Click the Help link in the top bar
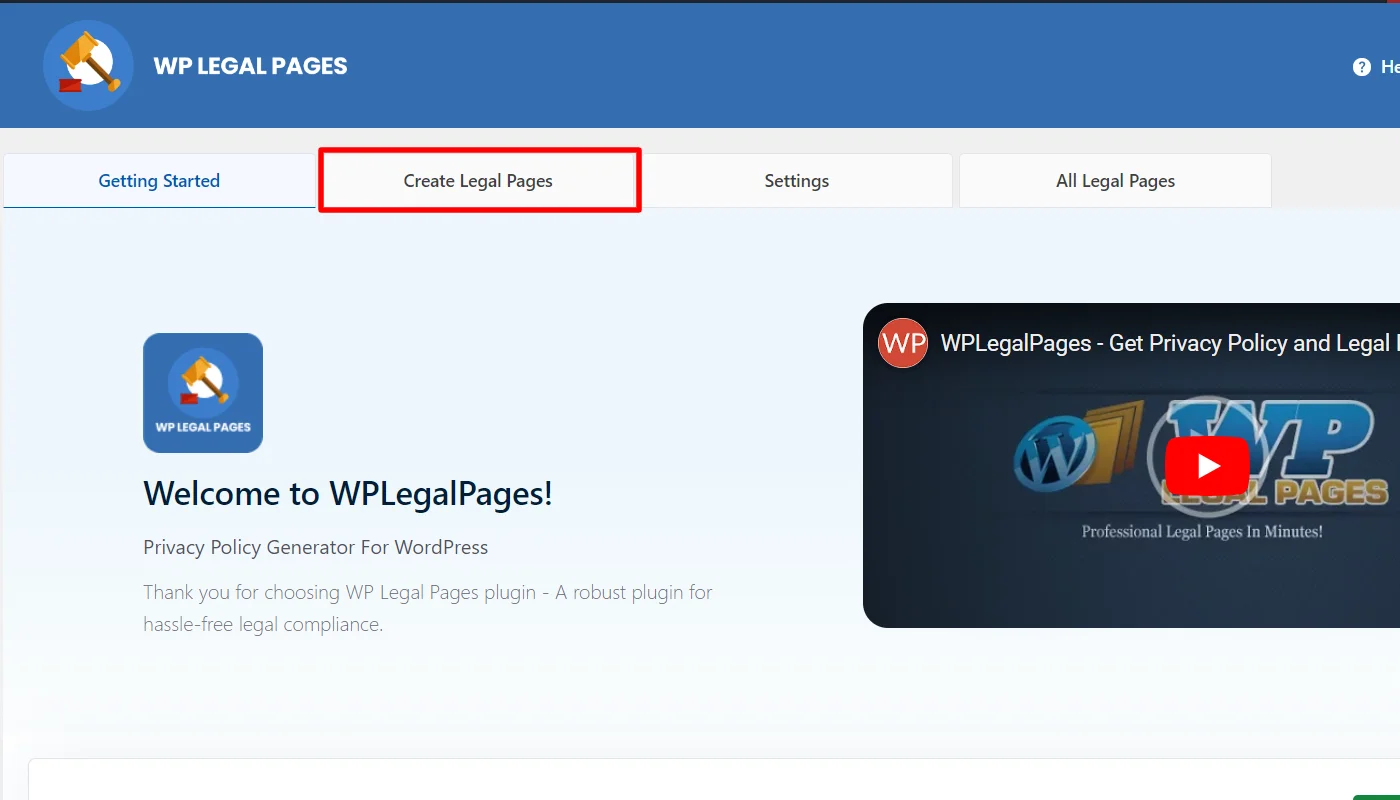This screenshot has width=1400, height=800. pos(1388,67)
